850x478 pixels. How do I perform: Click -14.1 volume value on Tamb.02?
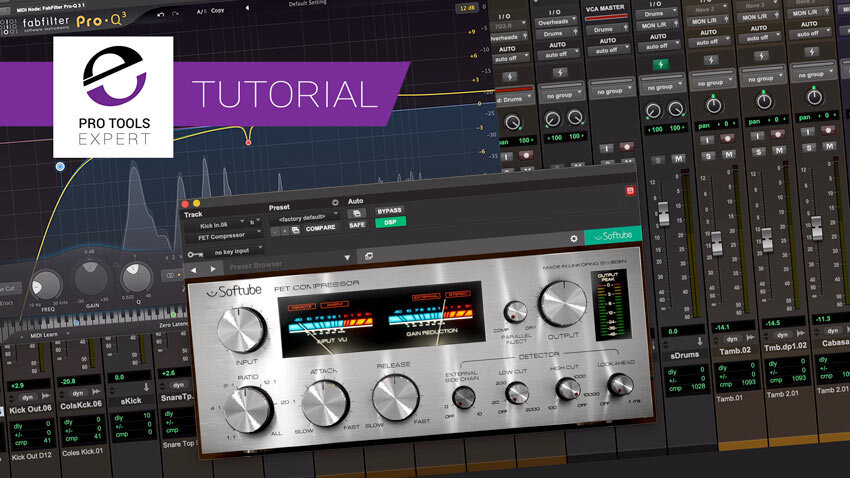[722, 328]
